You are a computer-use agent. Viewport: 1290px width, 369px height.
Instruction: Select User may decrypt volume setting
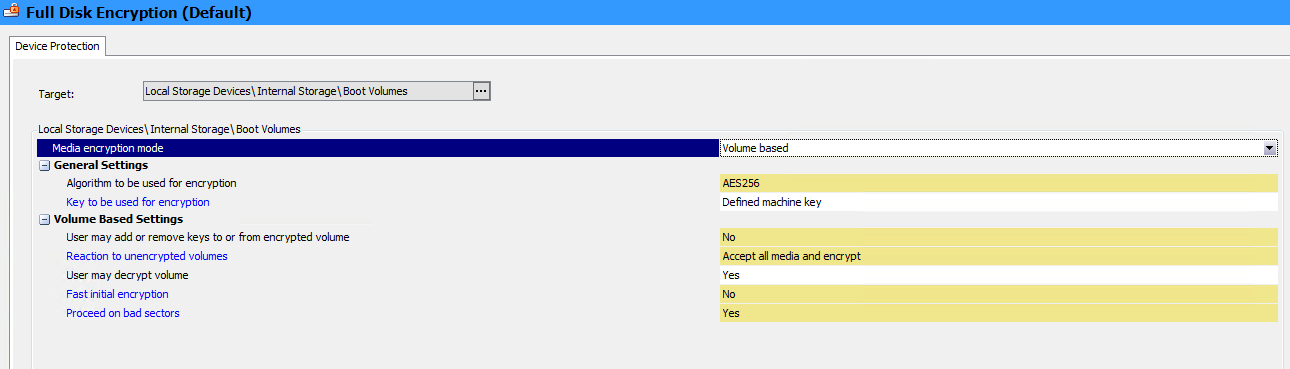[x=127, y=275]
